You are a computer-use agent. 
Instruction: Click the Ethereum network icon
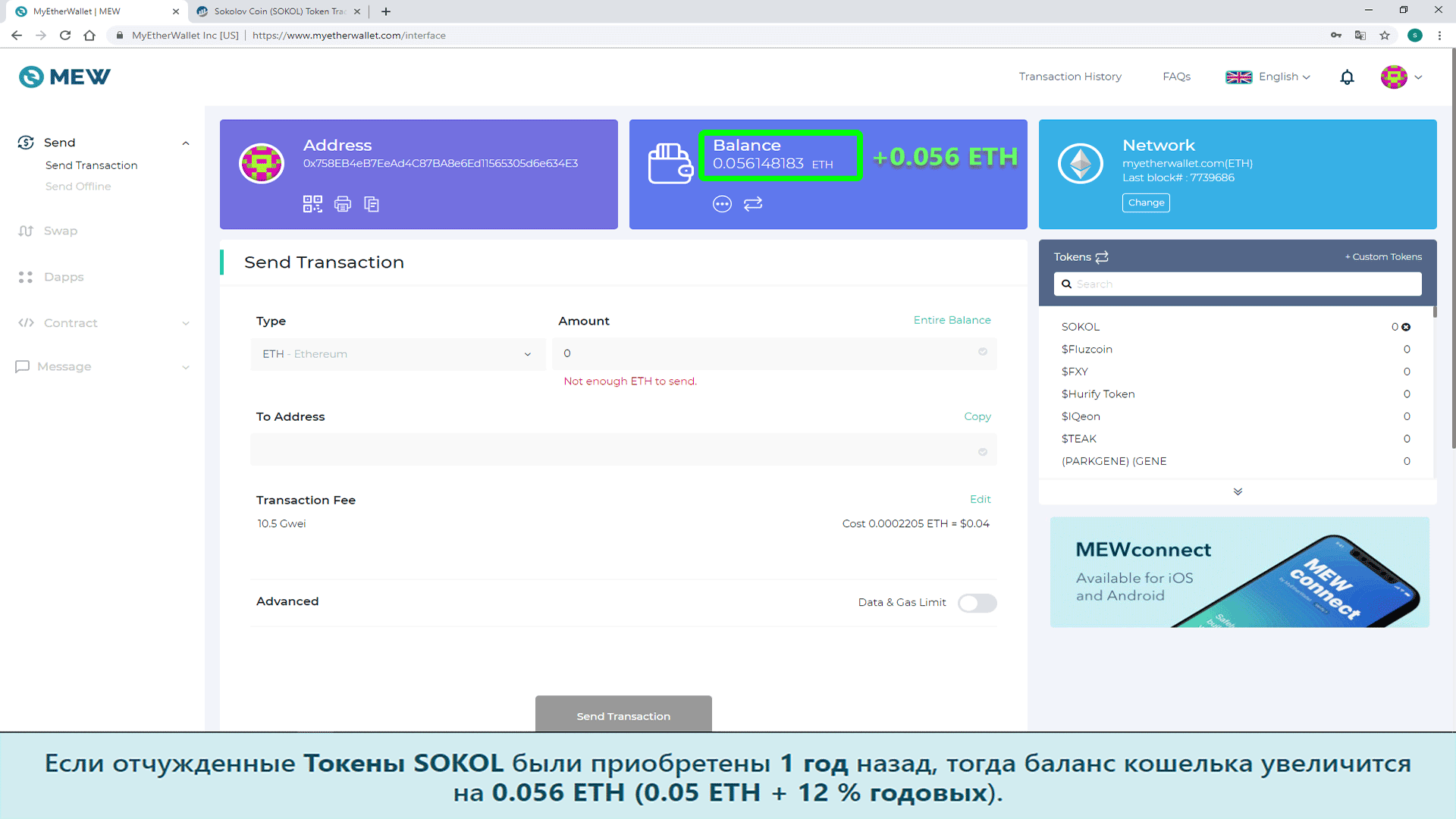point(1081,163)
